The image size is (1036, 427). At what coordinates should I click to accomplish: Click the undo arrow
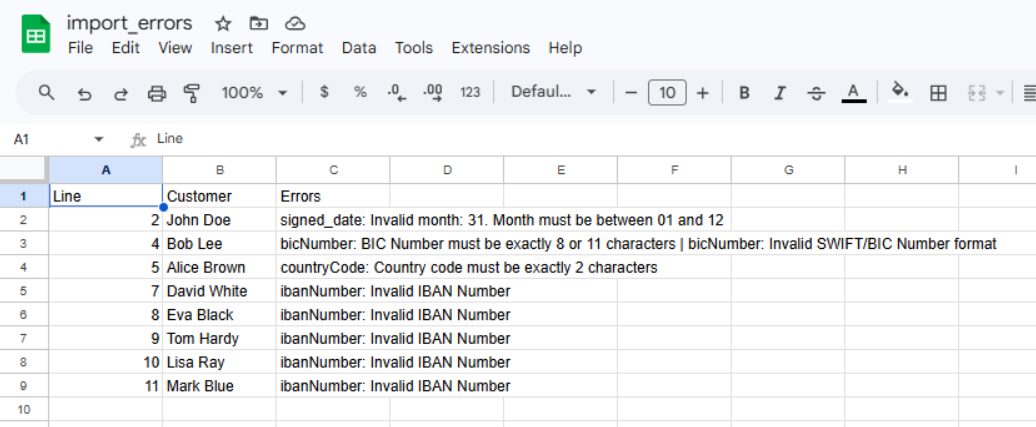84,93
